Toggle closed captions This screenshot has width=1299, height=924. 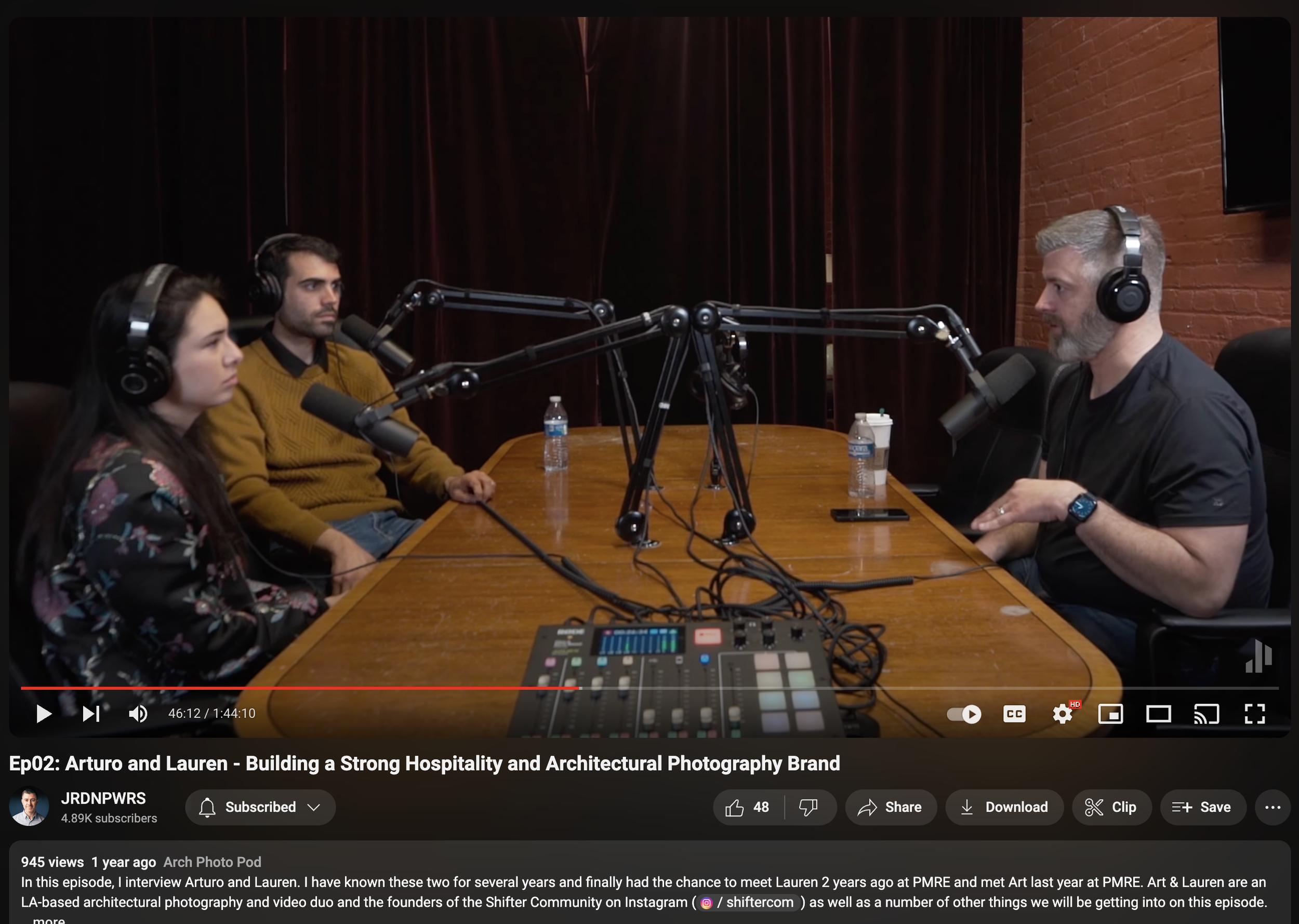[1014, 714]
